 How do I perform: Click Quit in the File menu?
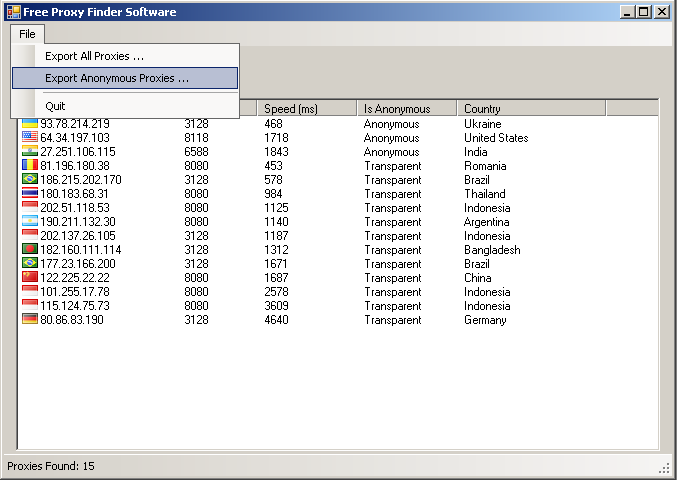55,106
